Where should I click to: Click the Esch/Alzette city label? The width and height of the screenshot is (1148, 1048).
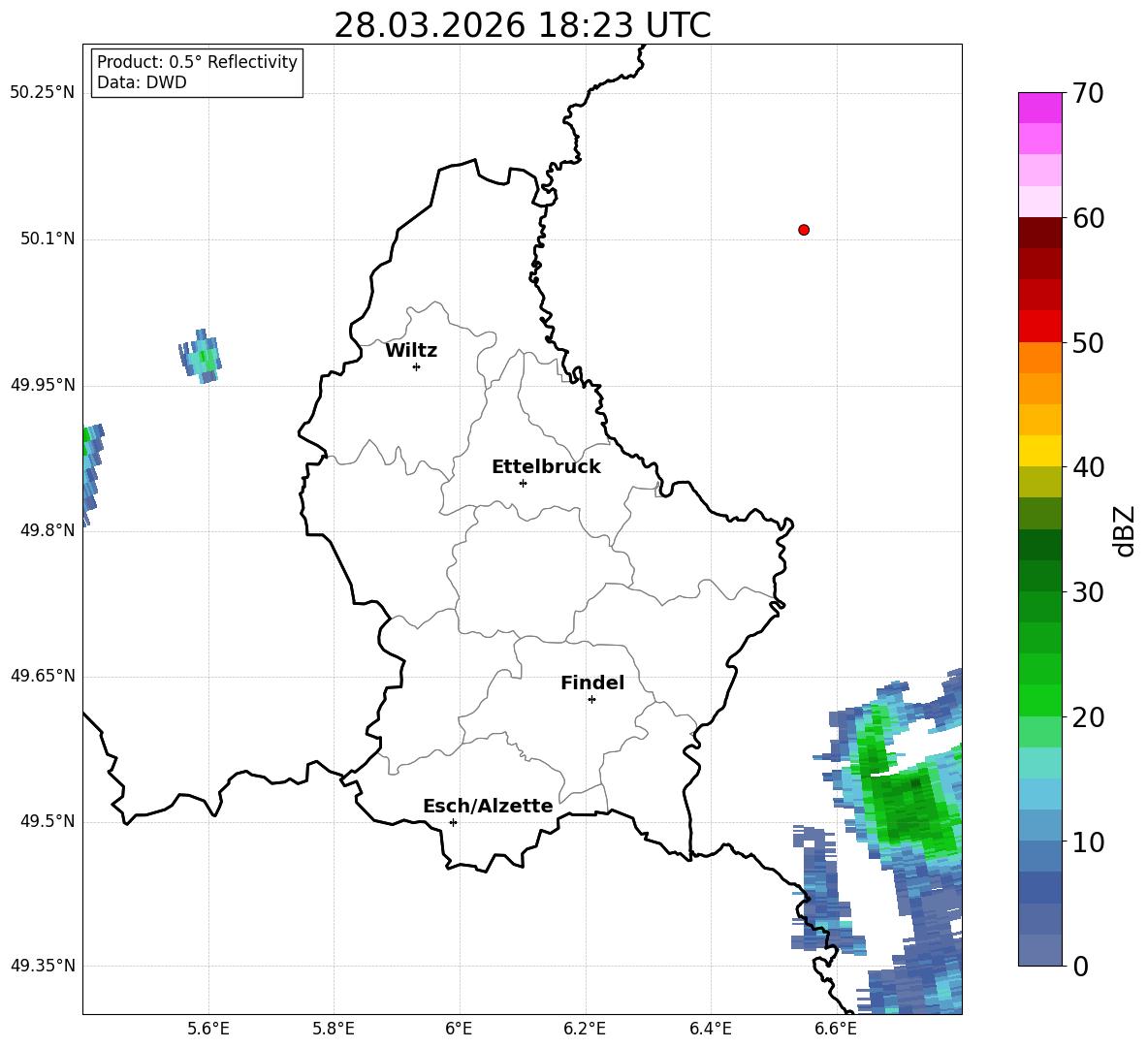point(488,806)
